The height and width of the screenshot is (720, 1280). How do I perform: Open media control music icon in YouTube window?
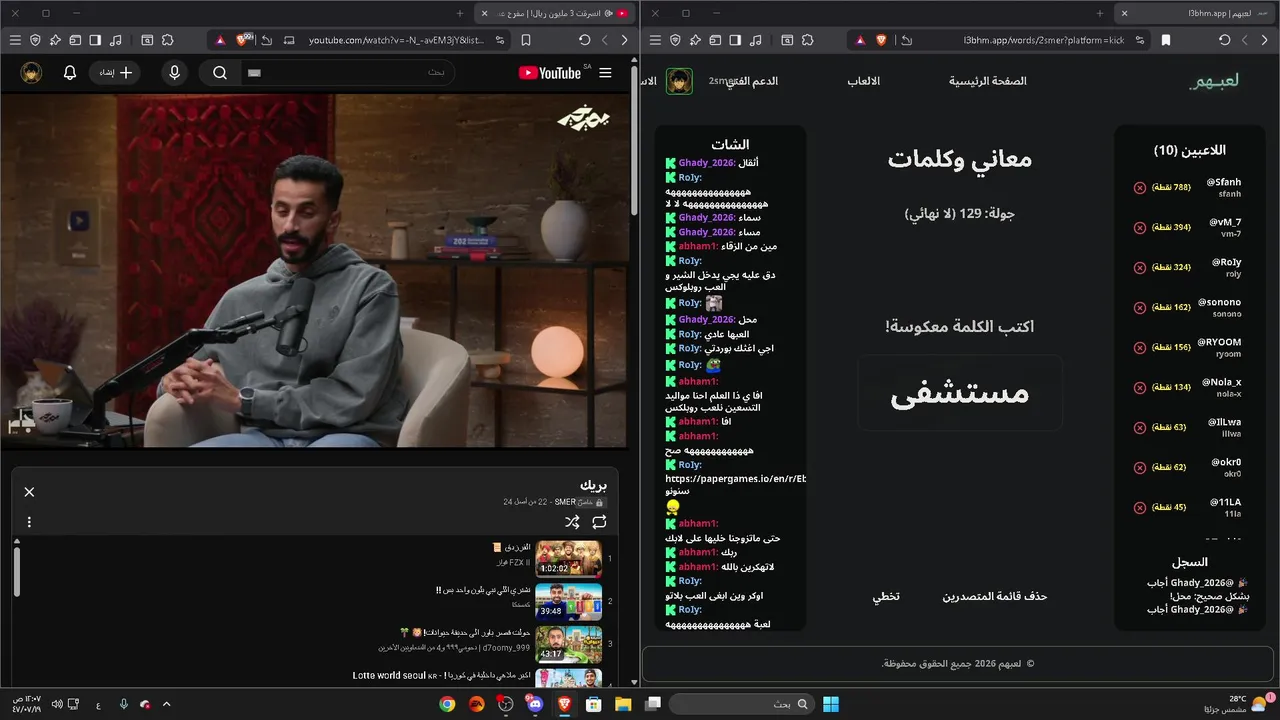[116, 40]
